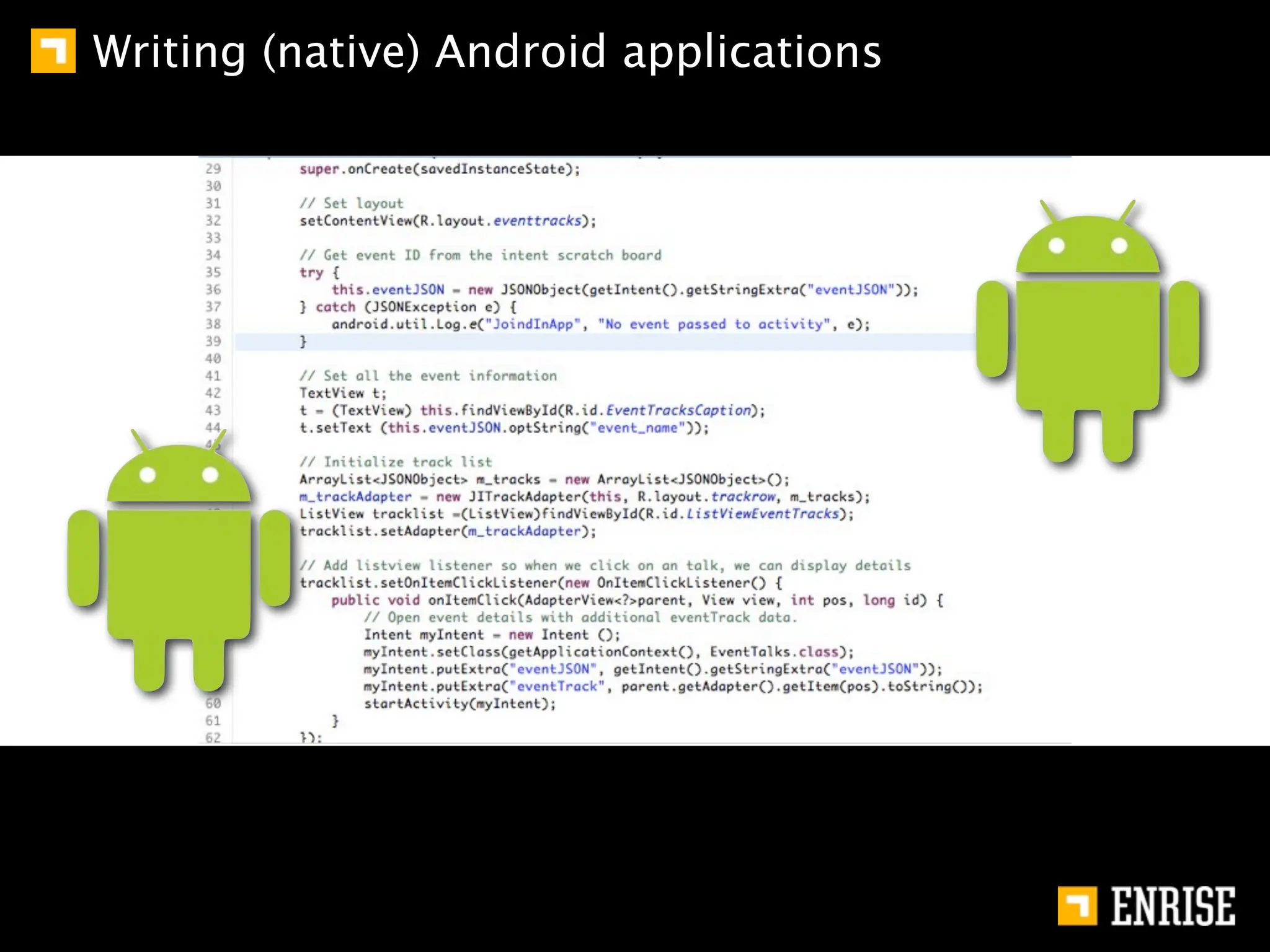Click the "ListView tracklist" declaration line
Image resolution: width=1270 pixels, height=952 pixels.
tap(577, 514)
